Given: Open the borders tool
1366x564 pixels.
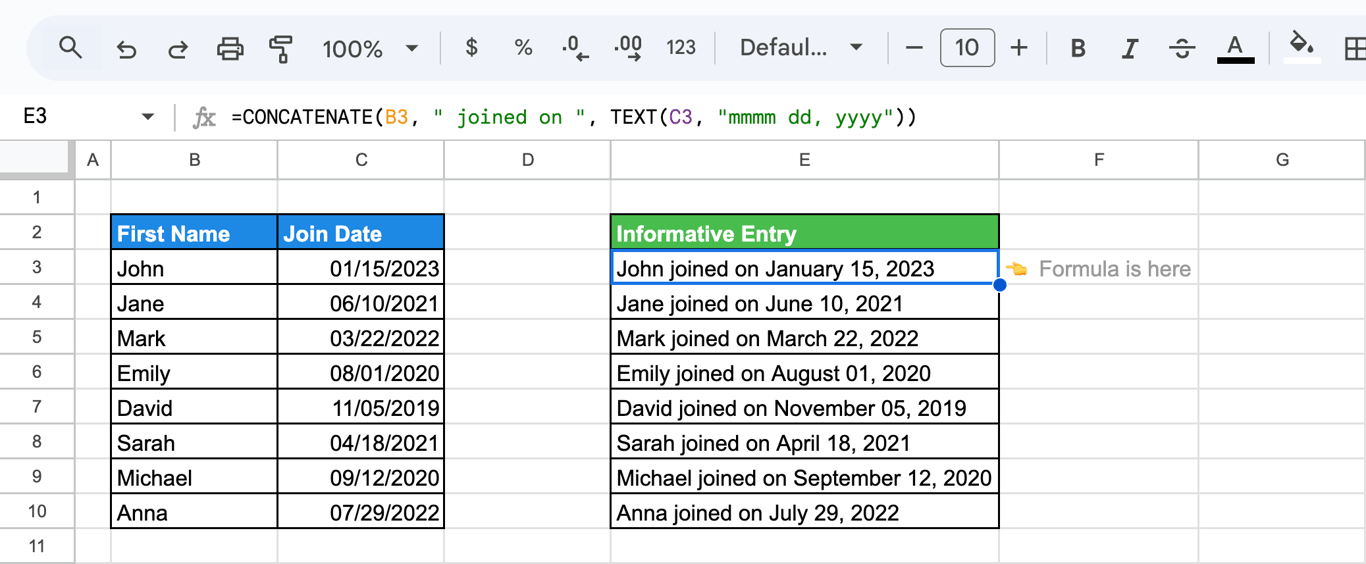Looking at the screenshot, I should pyautogui.click(x=1355, y=48).
